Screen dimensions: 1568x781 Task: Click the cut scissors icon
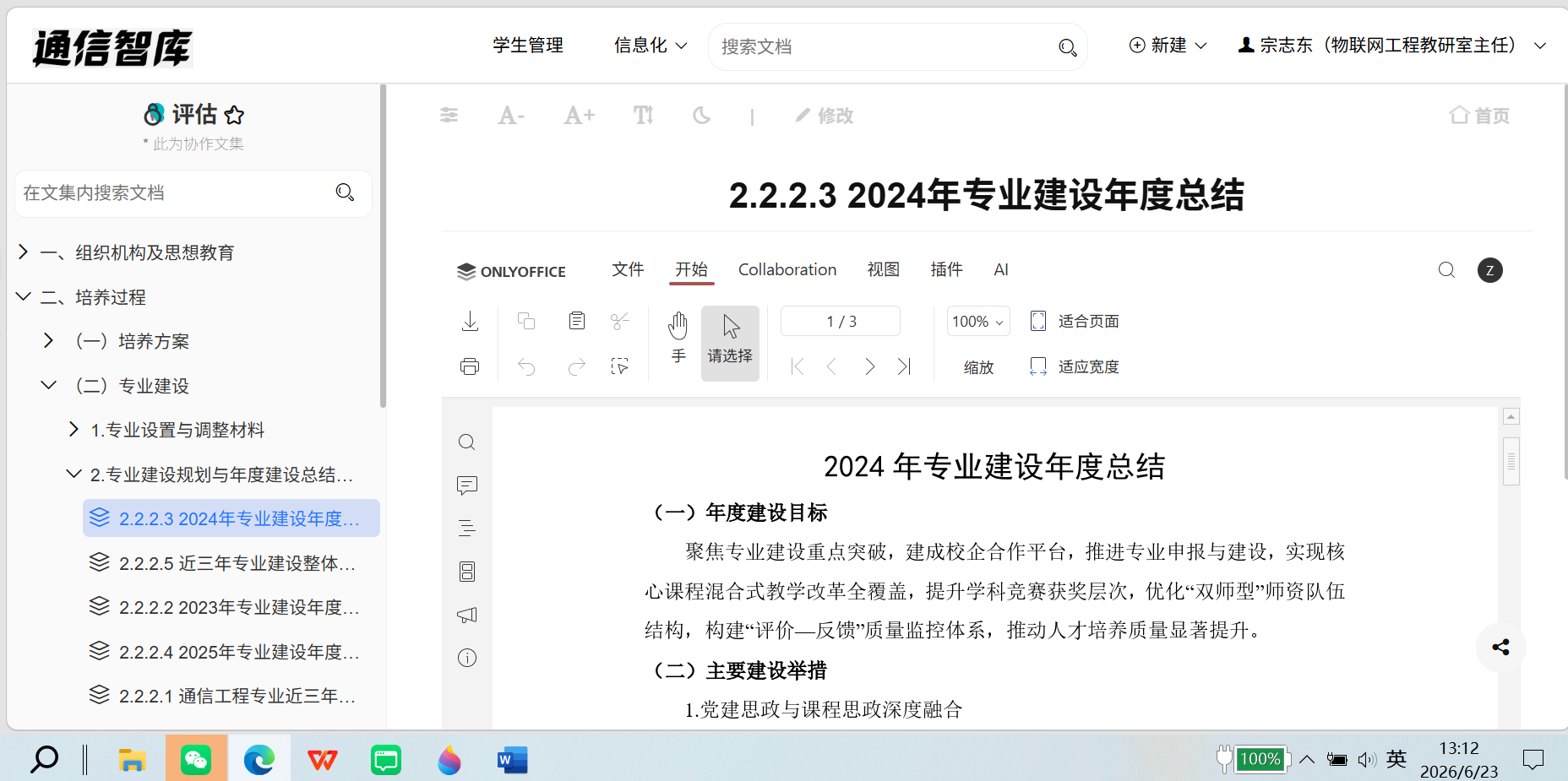point(620,321)
